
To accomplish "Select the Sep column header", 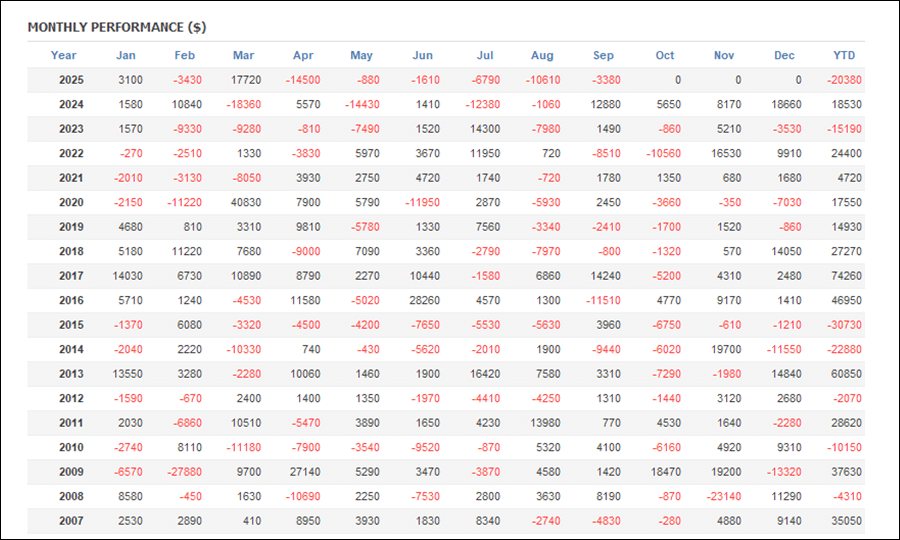I will pyautogui.click(x=603, y=55).
